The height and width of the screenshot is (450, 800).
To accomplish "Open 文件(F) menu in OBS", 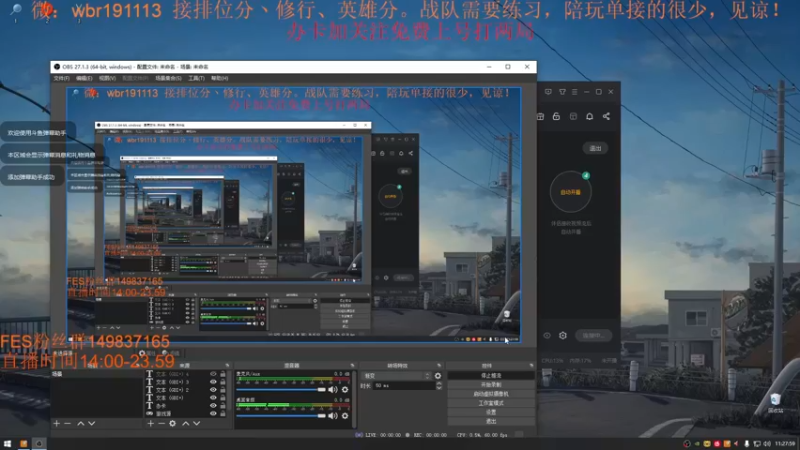I will (61, 78).
